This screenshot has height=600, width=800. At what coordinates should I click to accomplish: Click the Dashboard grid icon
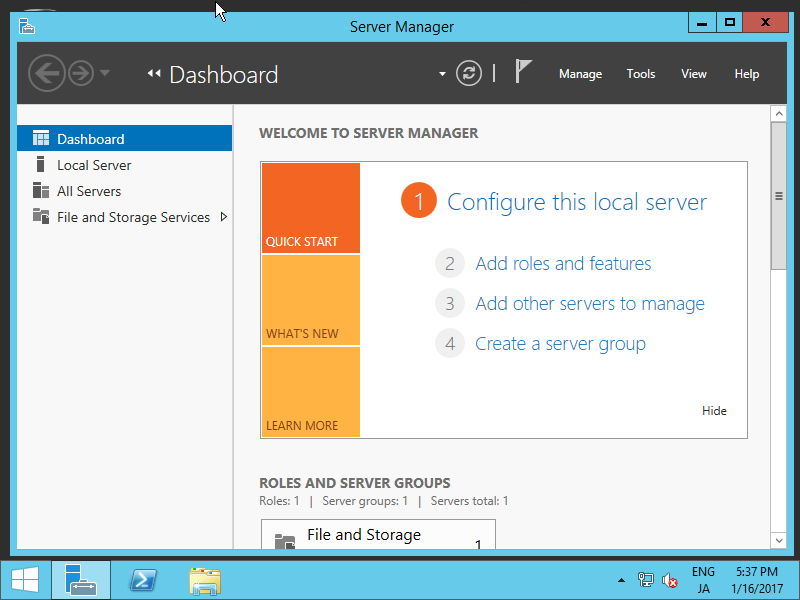41,138
